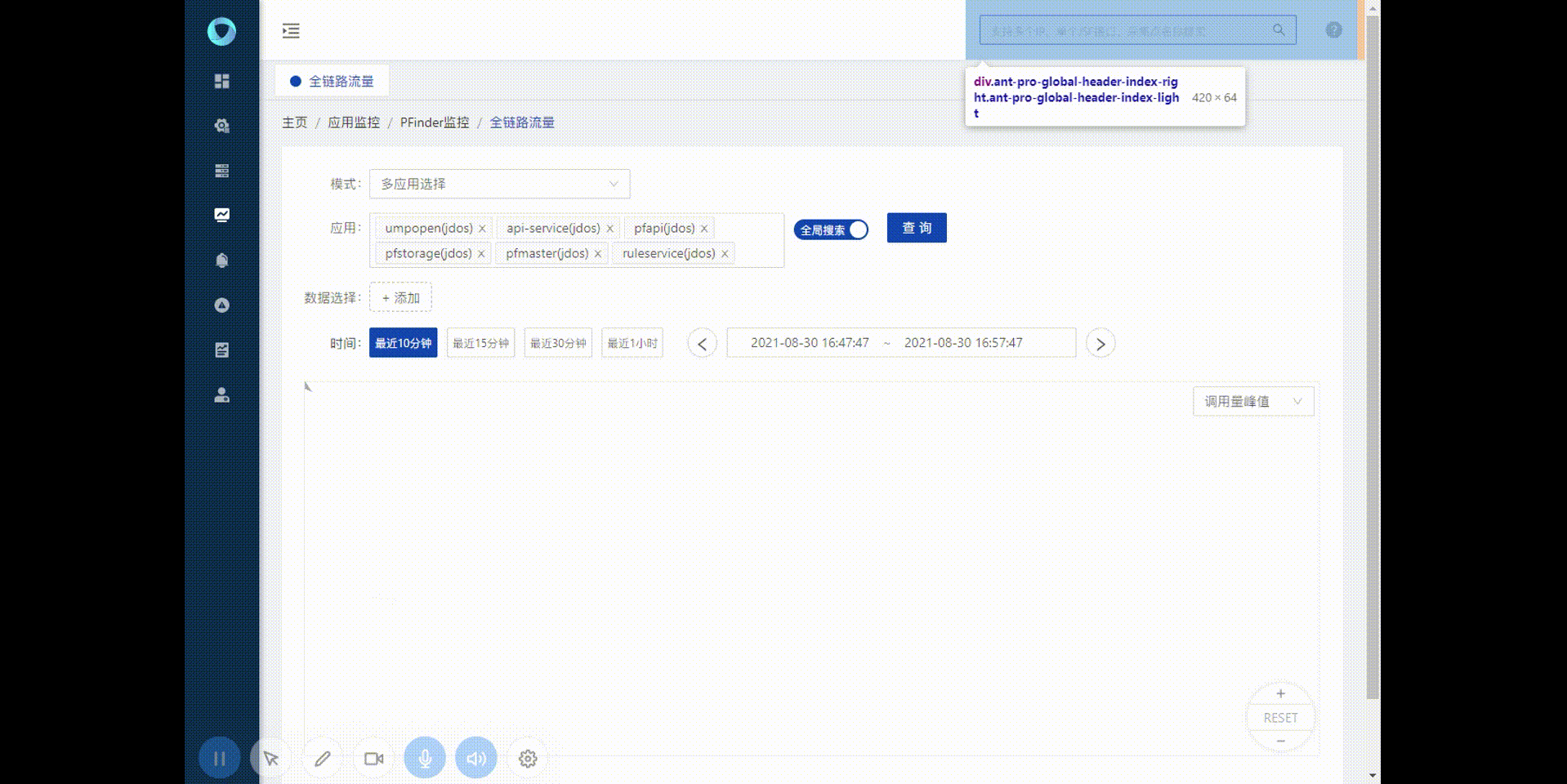Toggle the 全局搜索 switch
1567x784 pixels.
[x=831, y=229]
